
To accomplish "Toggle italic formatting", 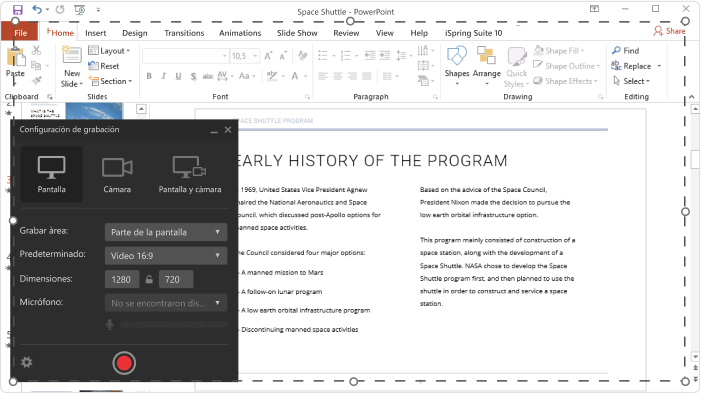I will 164,76.
